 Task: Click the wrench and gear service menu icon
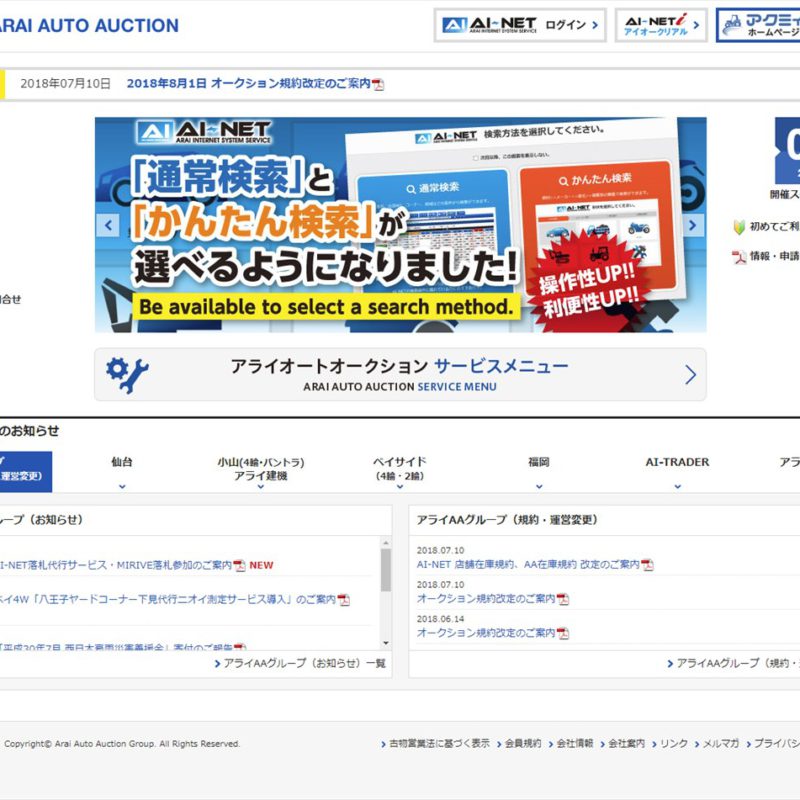(x=127, y=374)
